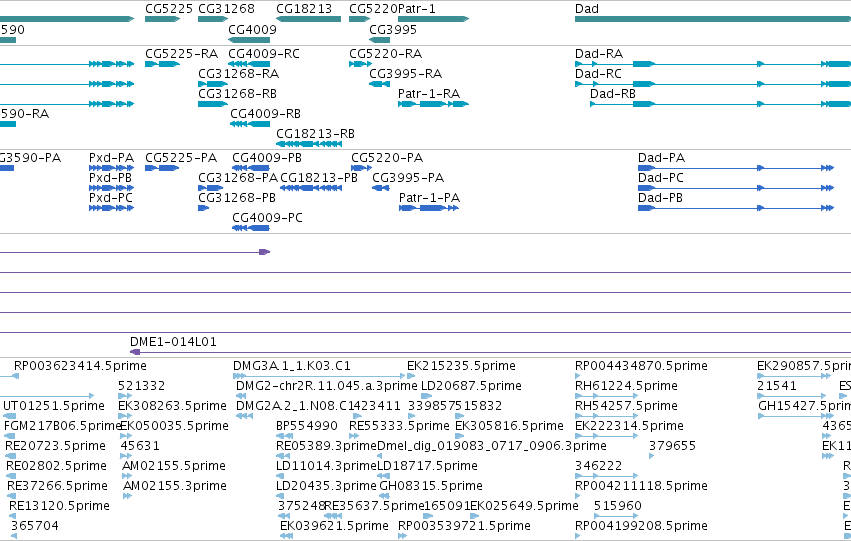Select protein label CG31268-PB
The height and width of the screenshot is (541, 851).
pyautogui.click(x=237, y=198)
